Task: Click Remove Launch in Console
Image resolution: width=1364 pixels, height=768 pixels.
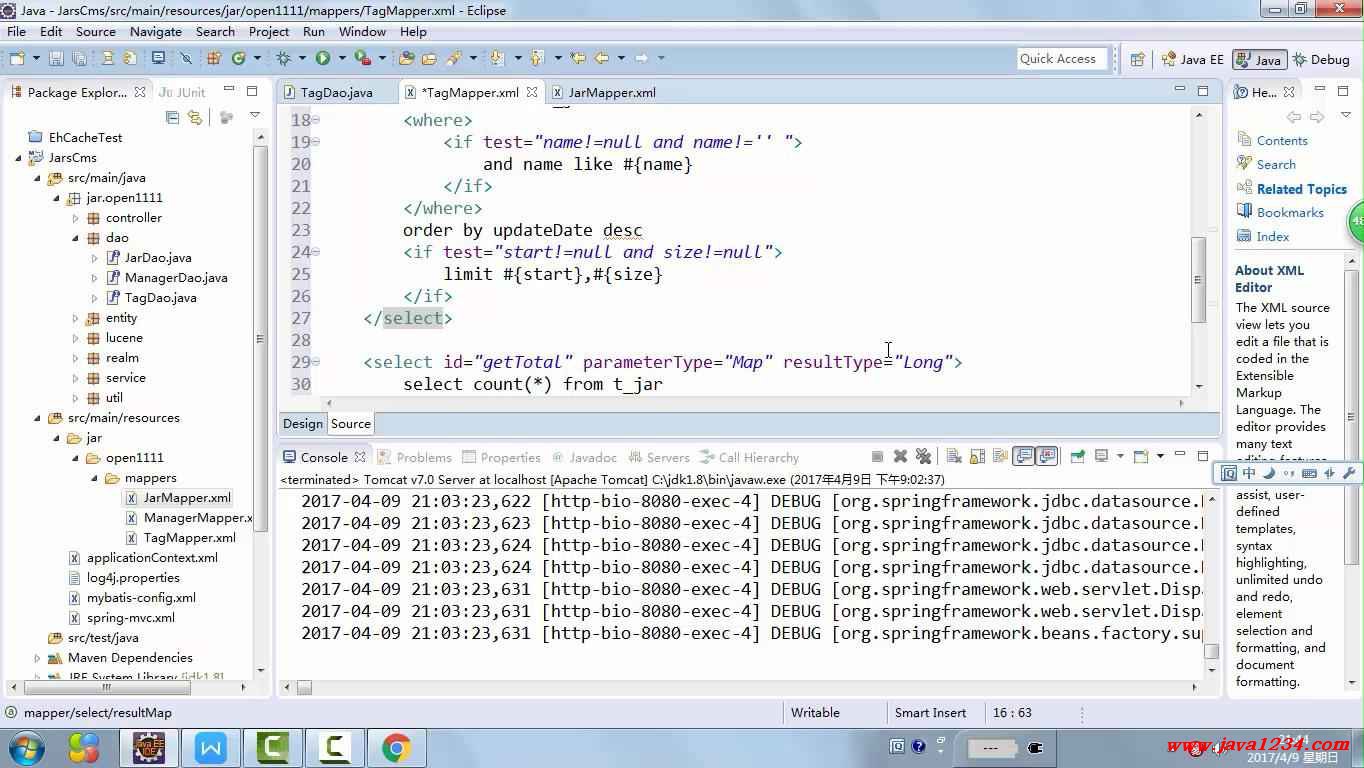Action: (x=900, y=456)
